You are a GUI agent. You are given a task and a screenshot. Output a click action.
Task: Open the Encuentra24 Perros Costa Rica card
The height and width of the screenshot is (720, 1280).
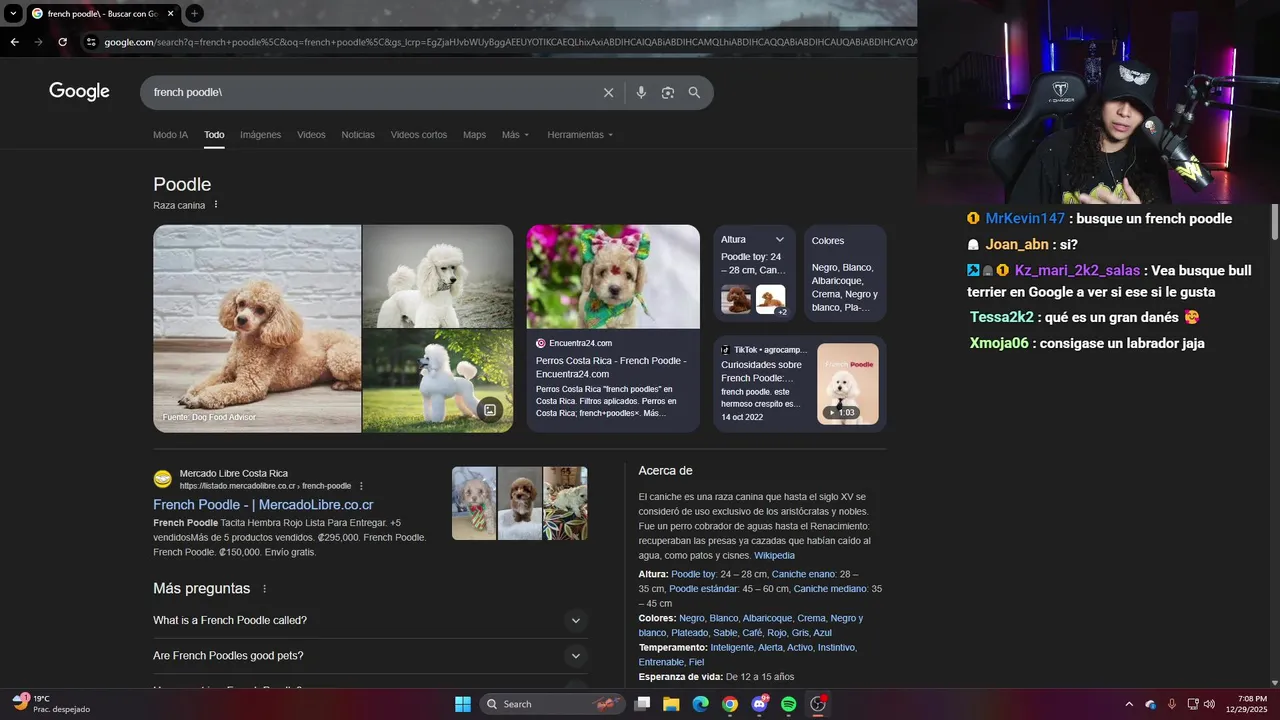[x=613, y=328]
